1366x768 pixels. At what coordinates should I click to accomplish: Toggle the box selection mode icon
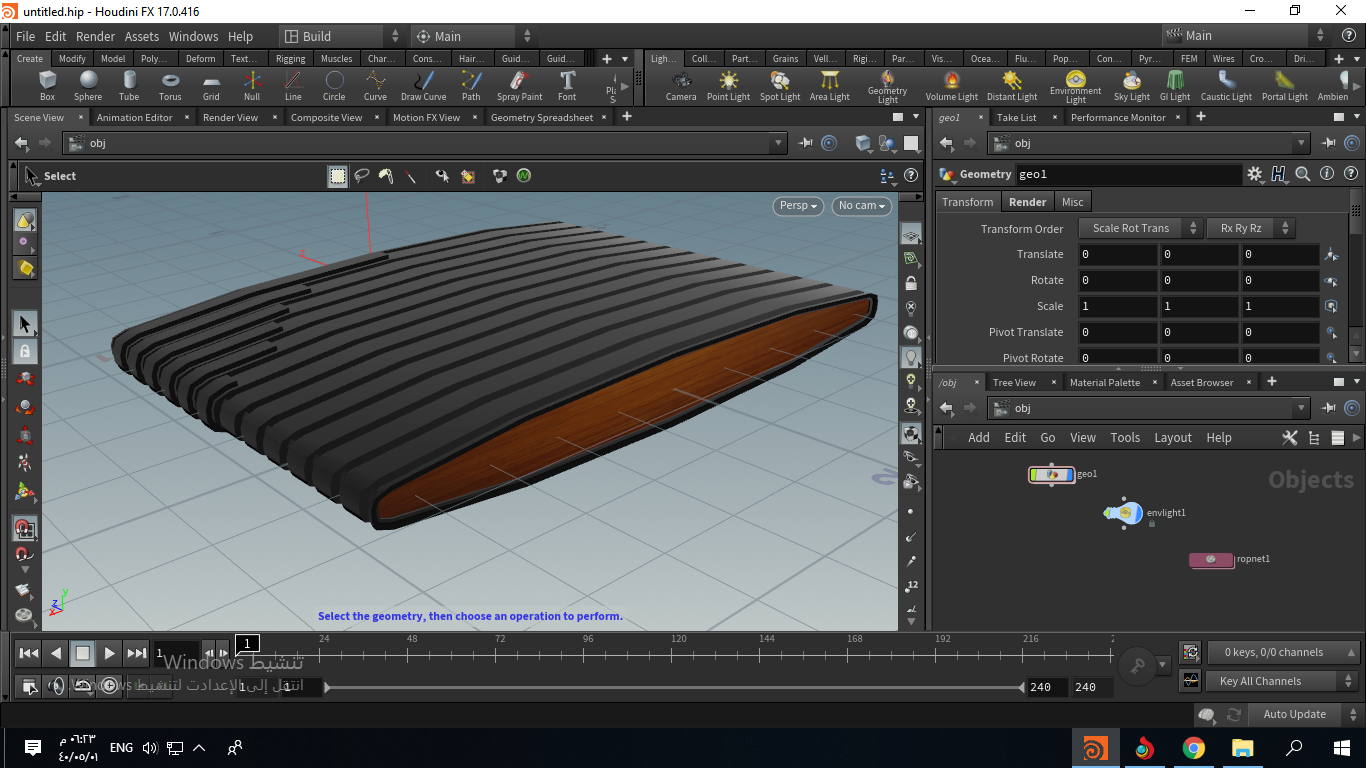coord(338,176)
